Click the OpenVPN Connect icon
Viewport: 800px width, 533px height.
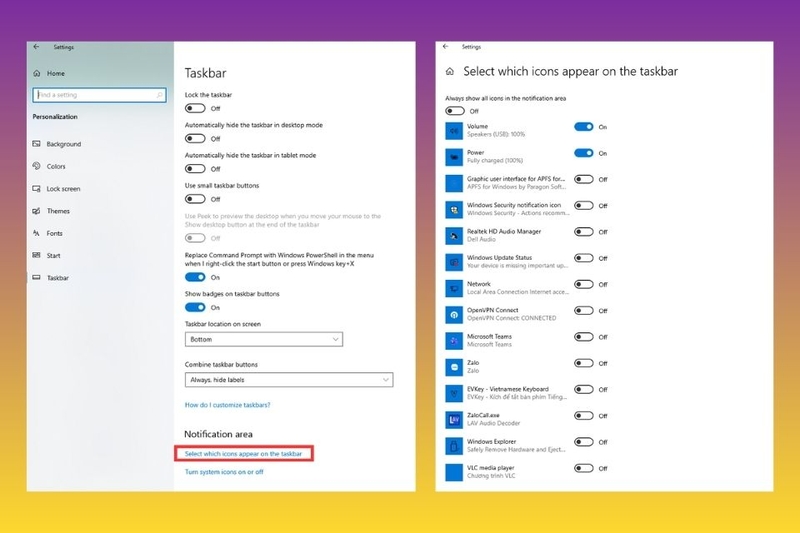[x=454, y=315]
